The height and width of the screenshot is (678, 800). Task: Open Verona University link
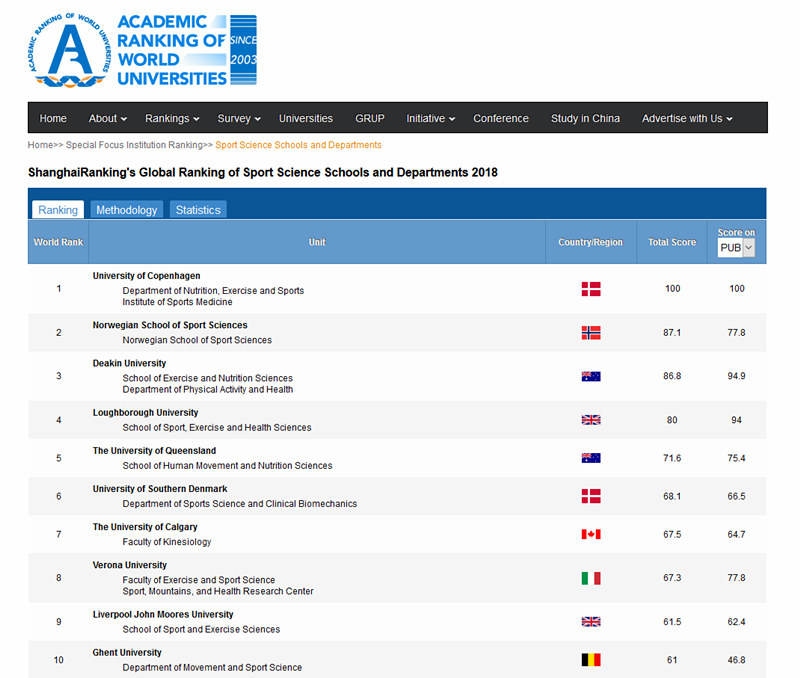click(x=130, y=565)
